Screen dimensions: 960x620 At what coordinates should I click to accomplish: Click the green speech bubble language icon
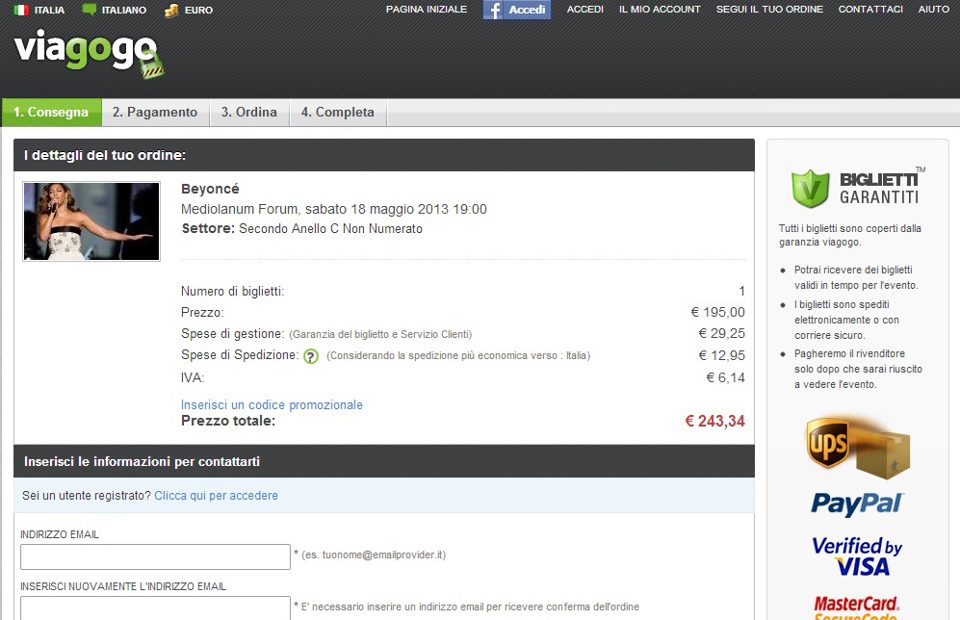89,10
